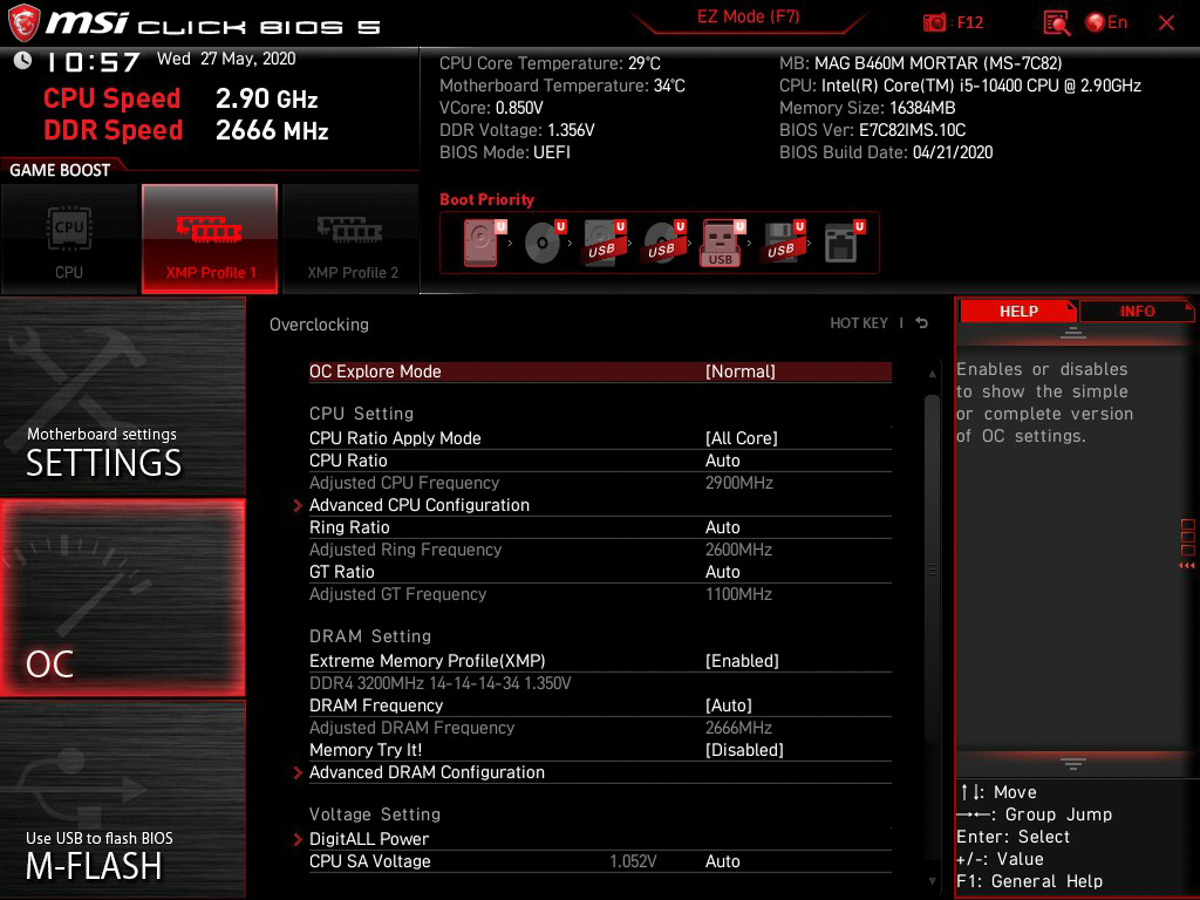Viewport: 1200px width, 900px height.
Task: Click the scroll up arrow of the settings list
Action: [x=933, y=374]
